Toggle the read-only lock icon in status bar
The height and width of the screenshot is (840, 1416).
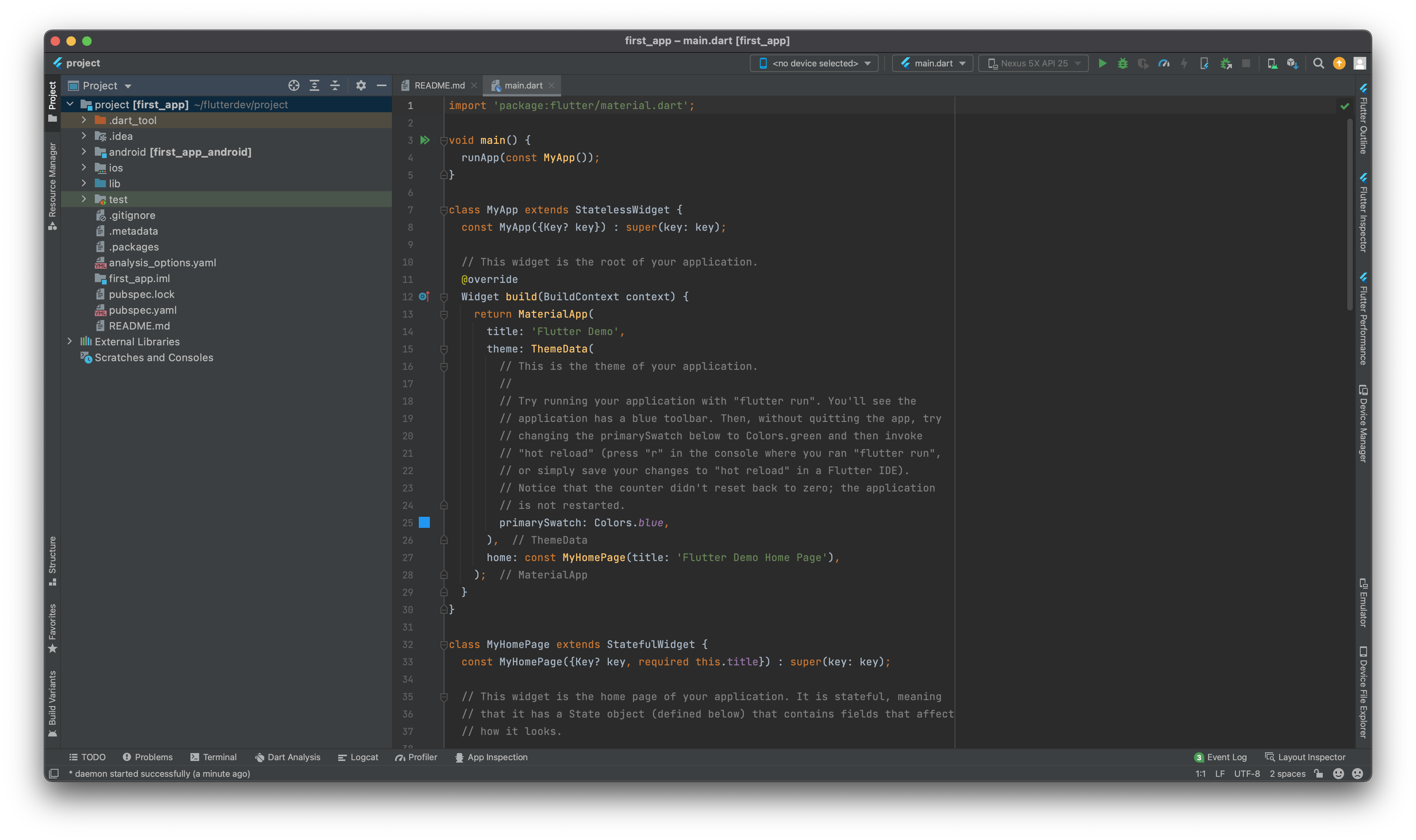(x=1319, y=774)
